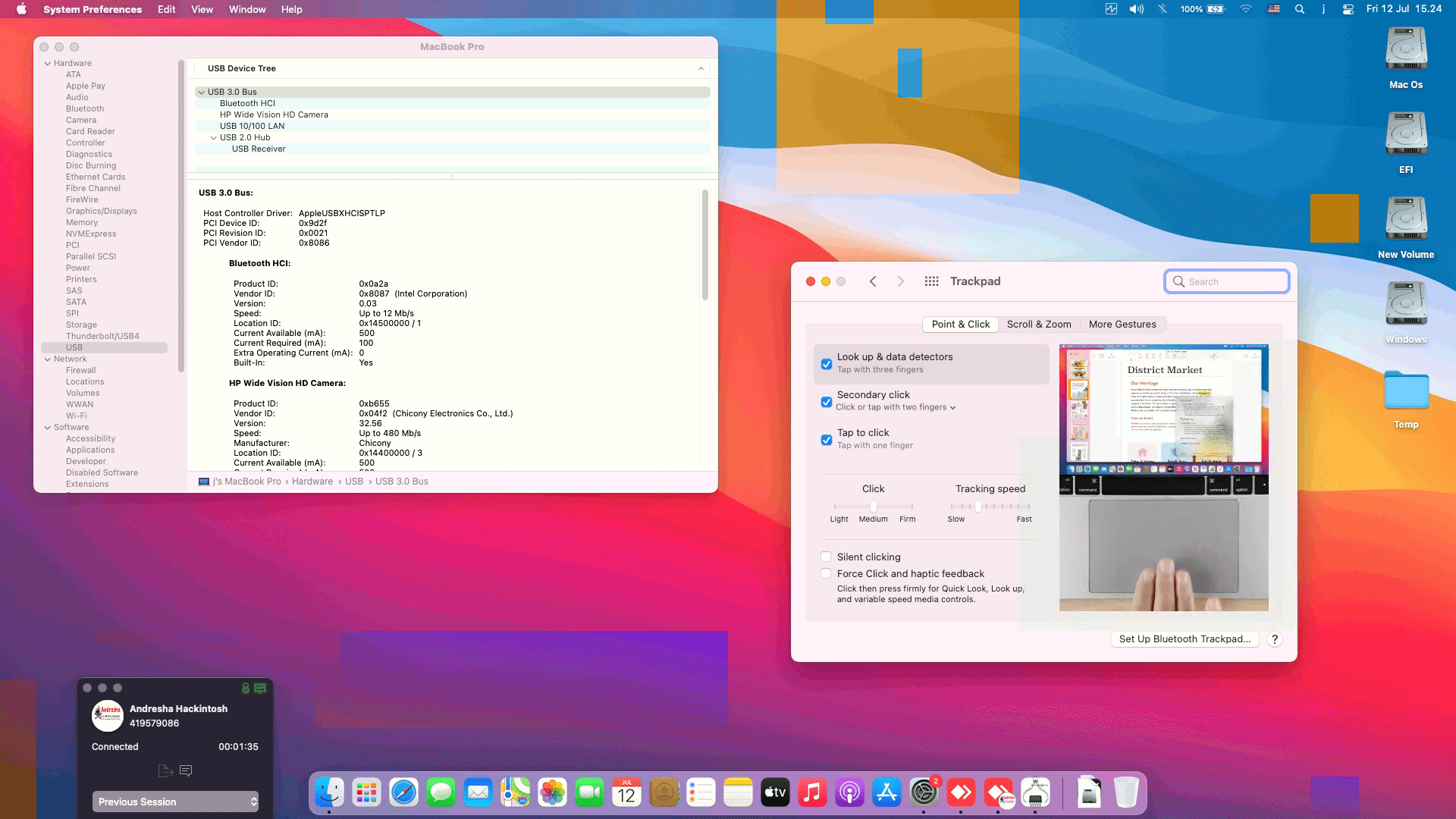
Task: Open Podcasts app in the Dock
Action: 849,793
